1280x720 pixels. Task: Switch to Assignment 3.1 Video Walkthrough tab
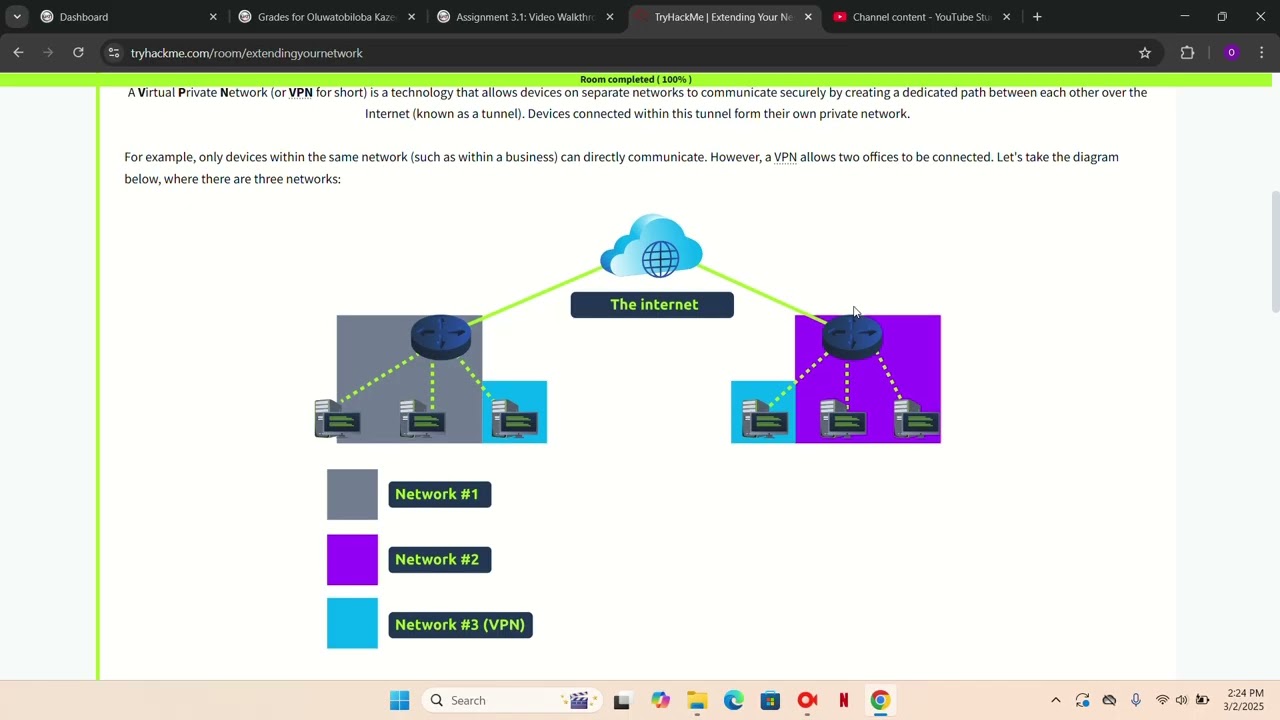525,17
